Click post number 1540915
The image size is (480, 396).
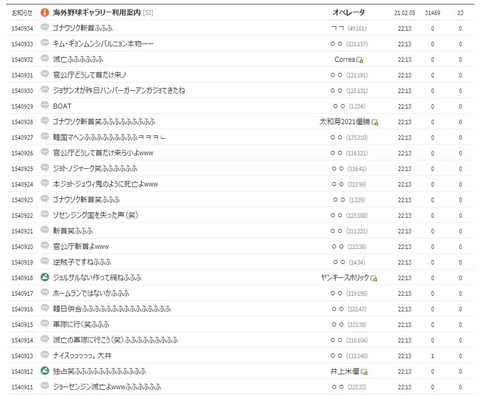coord(22,325)
